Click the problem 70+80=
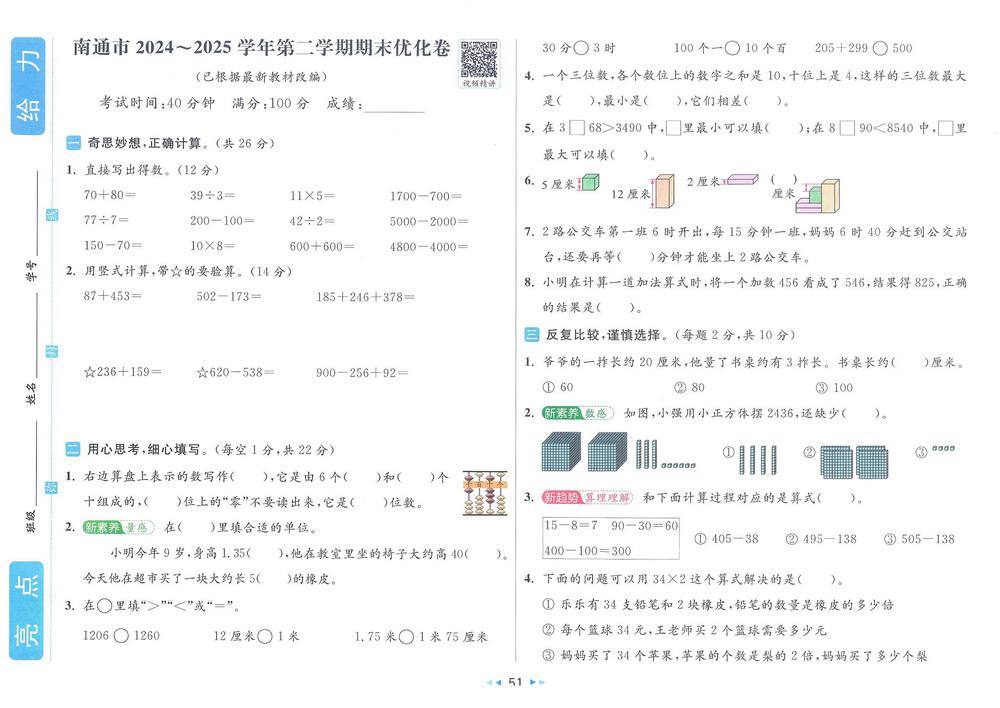1000x708 pixels. [x=110, y=195]
